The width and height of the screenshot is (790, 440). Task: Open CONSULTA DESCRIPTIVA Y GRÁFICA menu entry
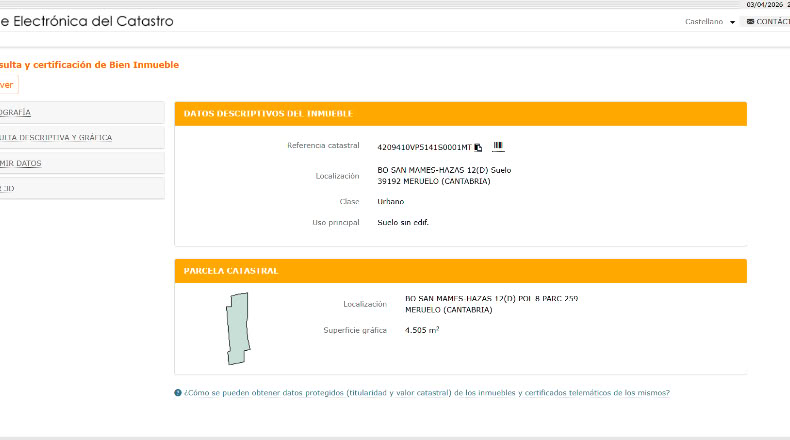(x=82, y=138)
